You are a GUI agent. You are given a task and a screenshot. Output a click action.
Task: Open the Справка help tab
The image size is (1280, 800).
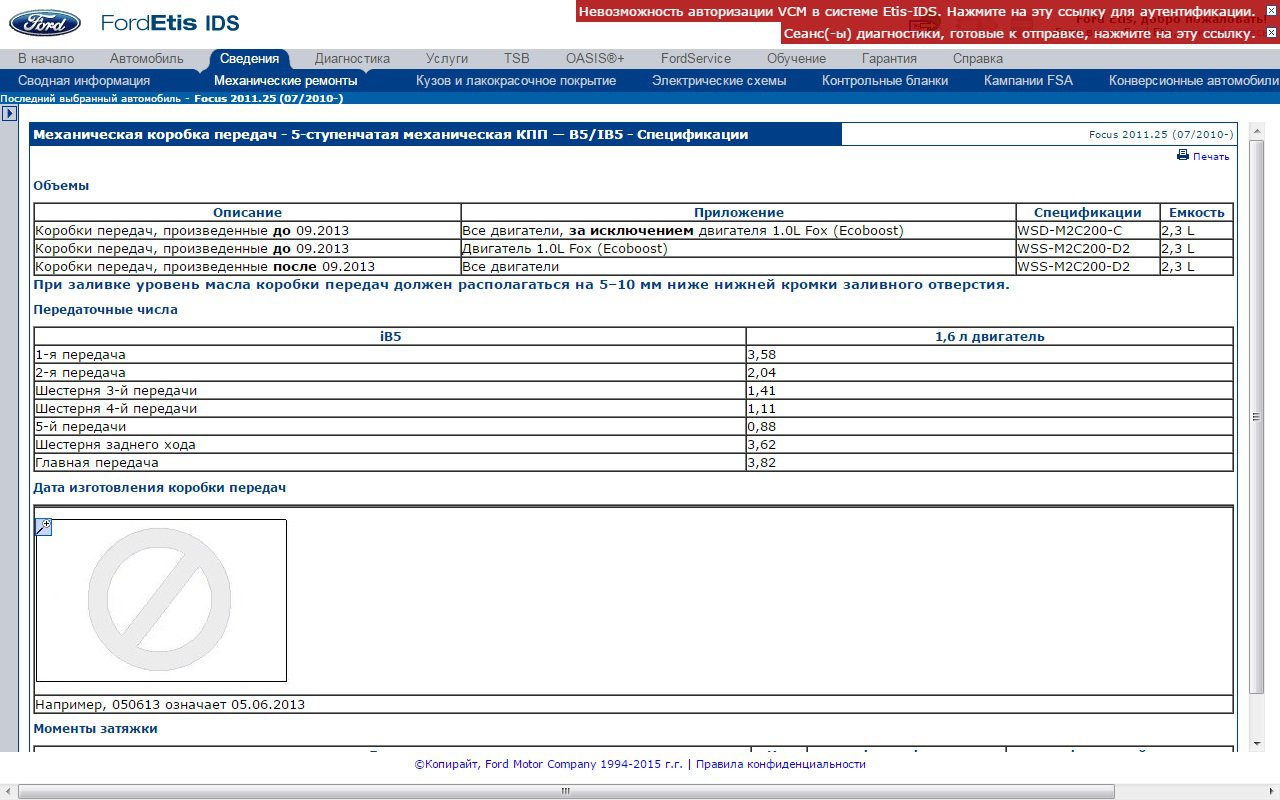978,59
